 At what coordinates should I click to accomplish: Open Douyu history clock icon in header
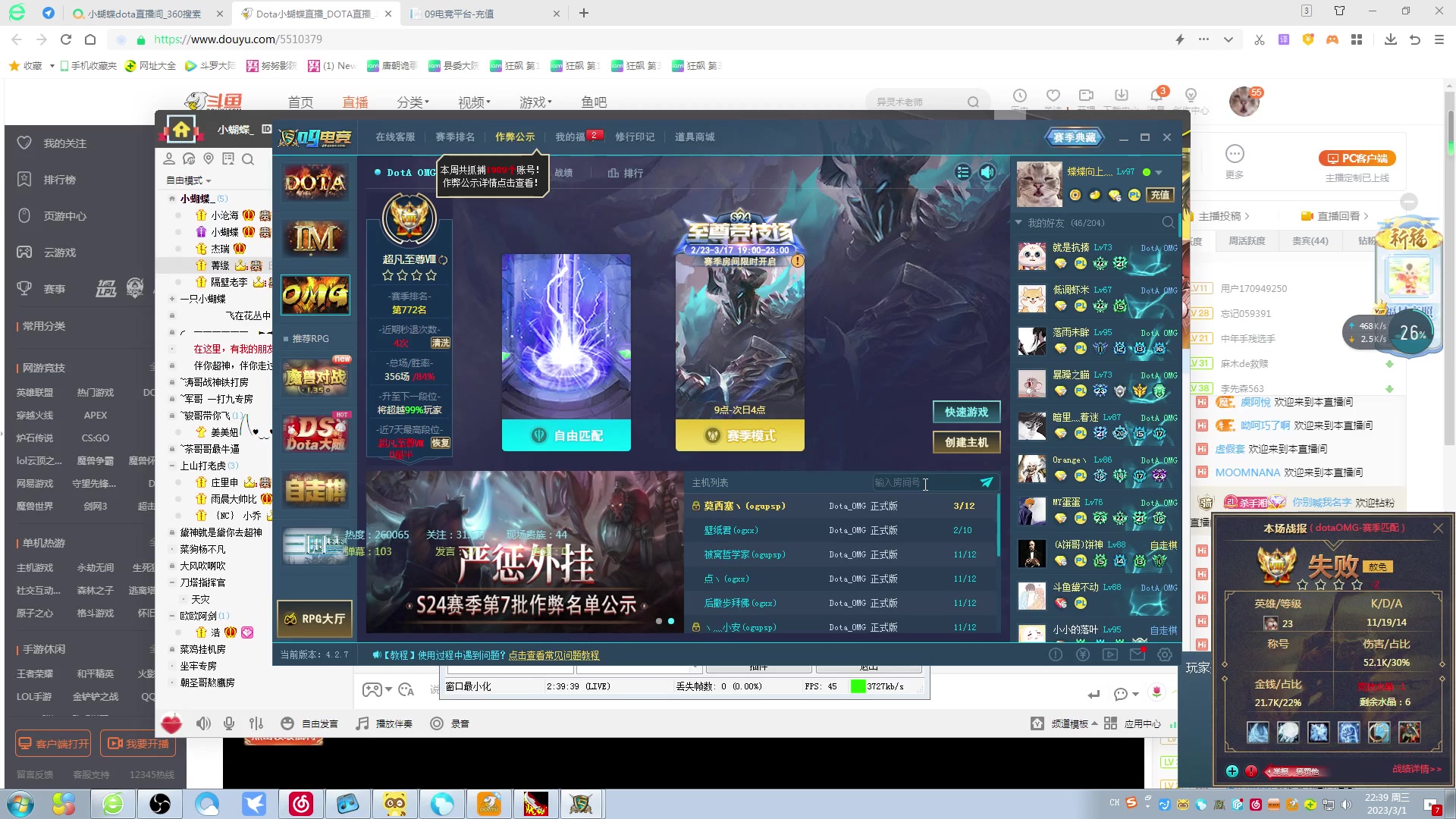click(x=1020, y=96)
